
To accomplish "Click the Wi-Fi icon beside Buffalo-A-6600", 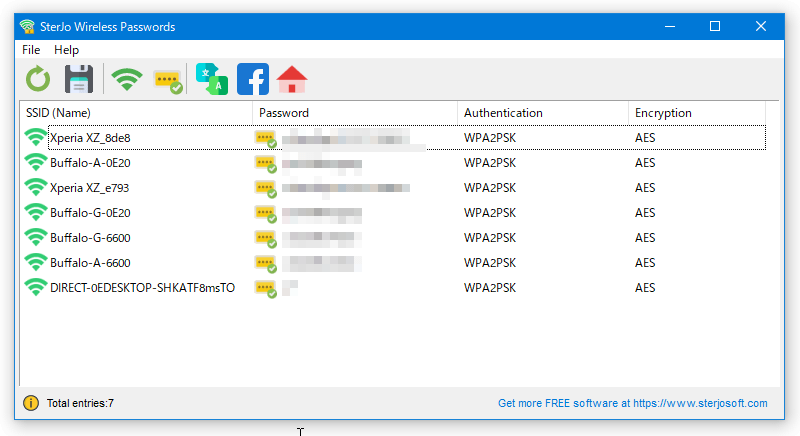I will click(x=36, y=263).
